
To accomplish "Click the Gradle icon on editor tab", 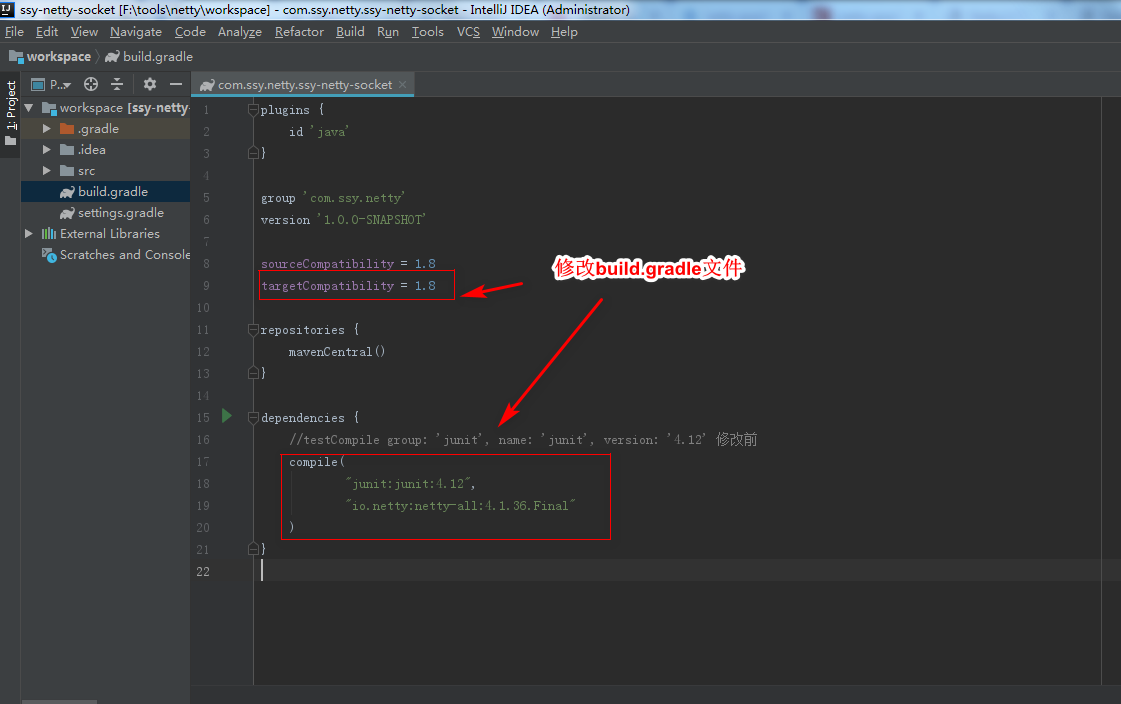I will [x=207, y=85].
